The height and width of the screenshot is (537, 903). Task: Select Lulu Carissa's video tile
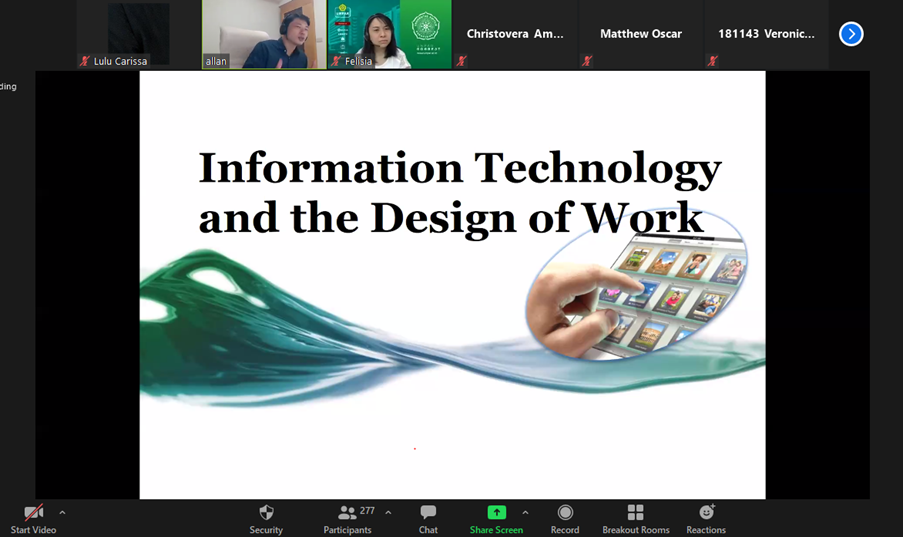pos(138,34)
